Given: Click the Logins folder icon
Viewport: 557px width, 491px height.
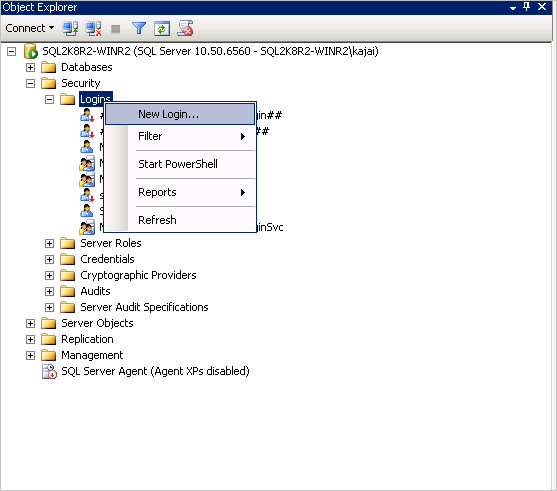Looking at the screenshot, I should (x=67, y=99).
